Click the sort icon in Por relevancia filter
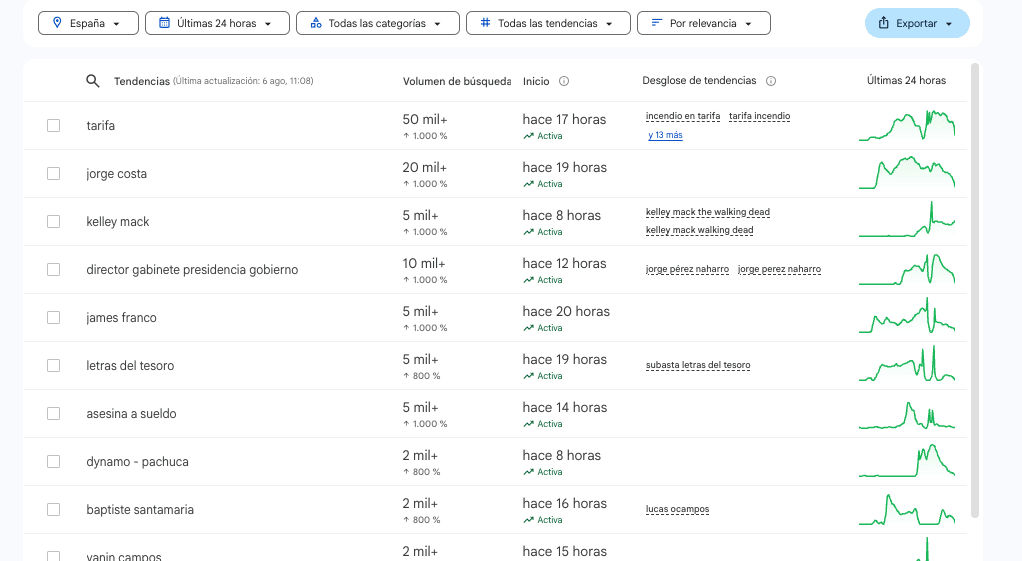The width and height of the screenshot is (1022, 561). click(x=656, y=23)
